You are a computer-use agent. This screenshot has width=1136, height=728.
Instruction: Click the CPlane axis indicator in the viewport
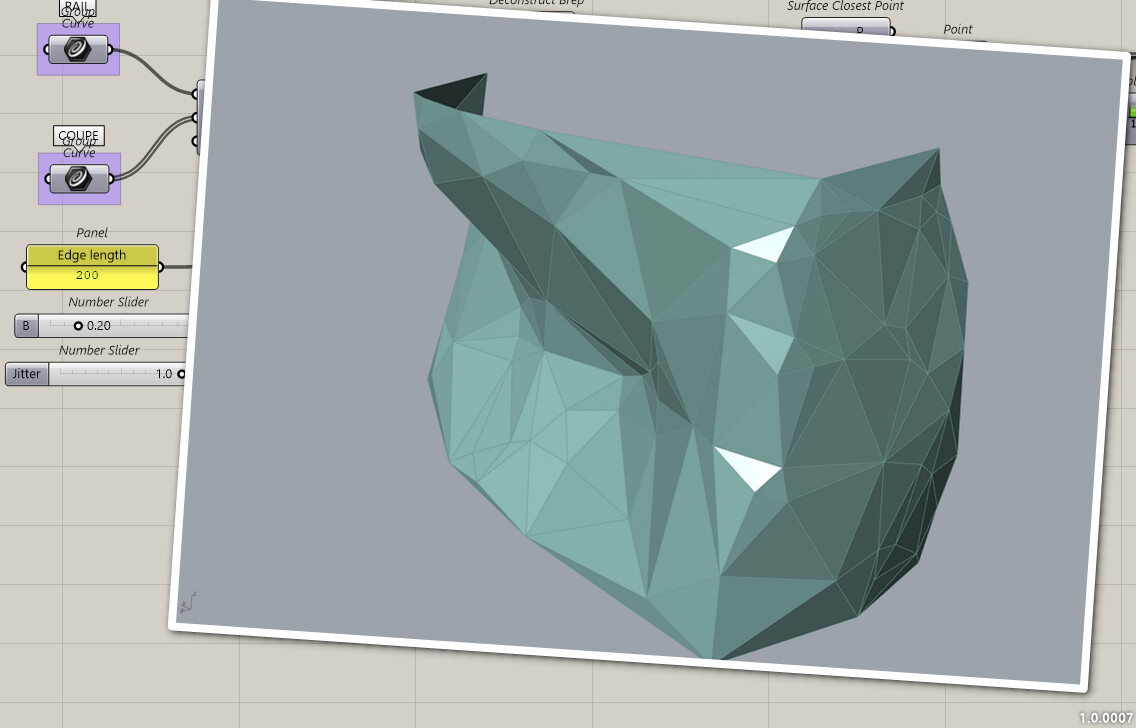coord(188,602)
